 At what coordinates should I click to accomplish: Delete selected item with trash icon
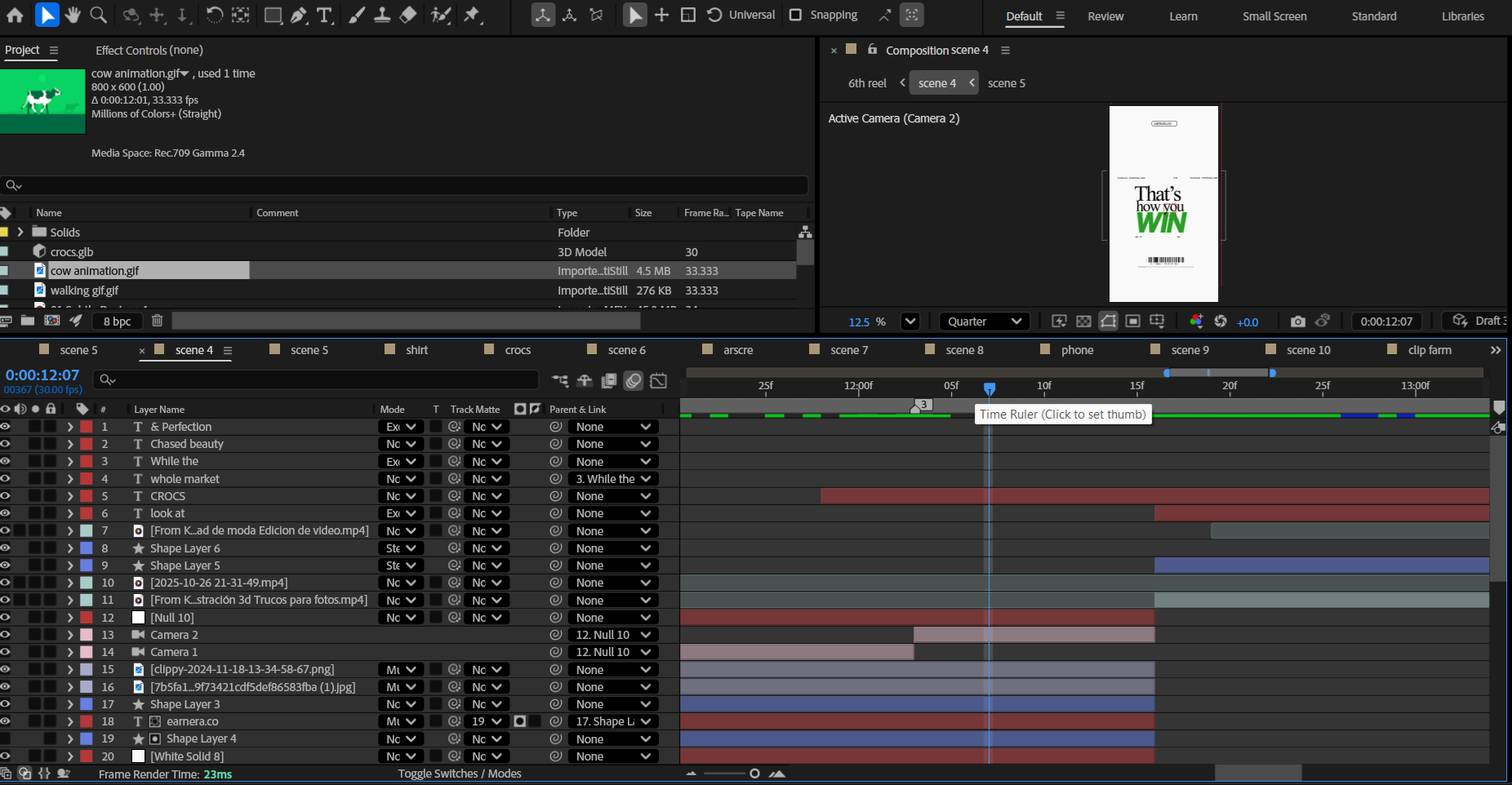tap(158, 321)
